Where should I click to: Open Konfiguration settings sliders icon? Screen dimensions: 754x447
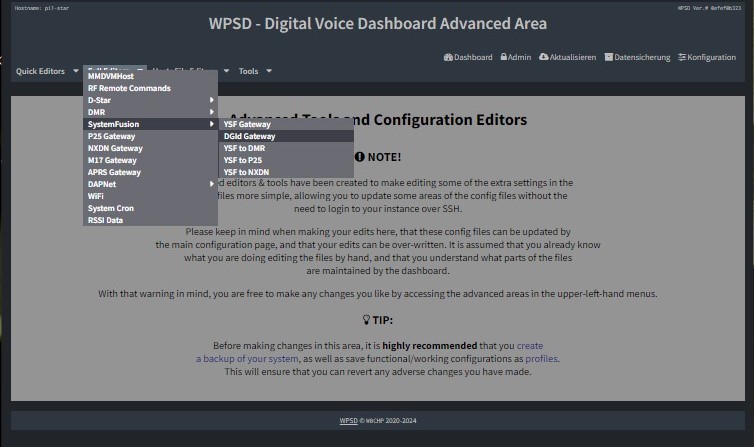click(x=682, y=58)
